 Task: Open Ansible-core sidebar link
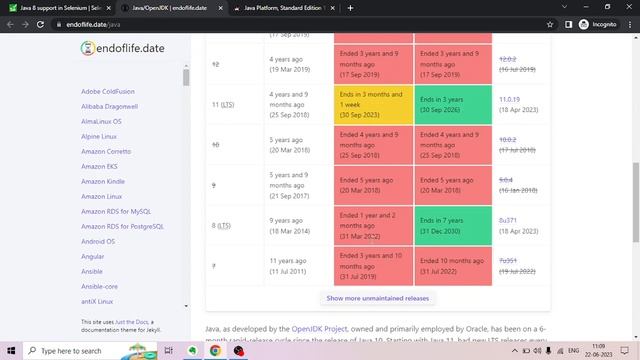point(100,287)
